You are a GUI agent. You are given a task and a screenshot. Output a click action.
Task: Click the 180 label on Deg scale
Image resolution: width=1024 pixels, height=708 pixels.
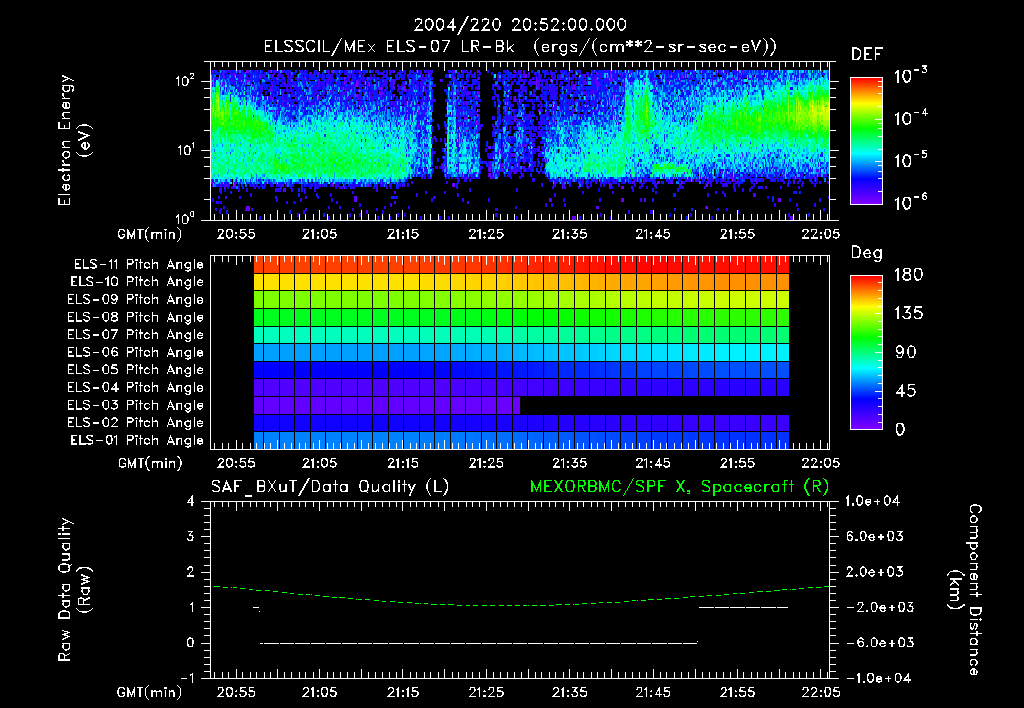coord(909,275)
